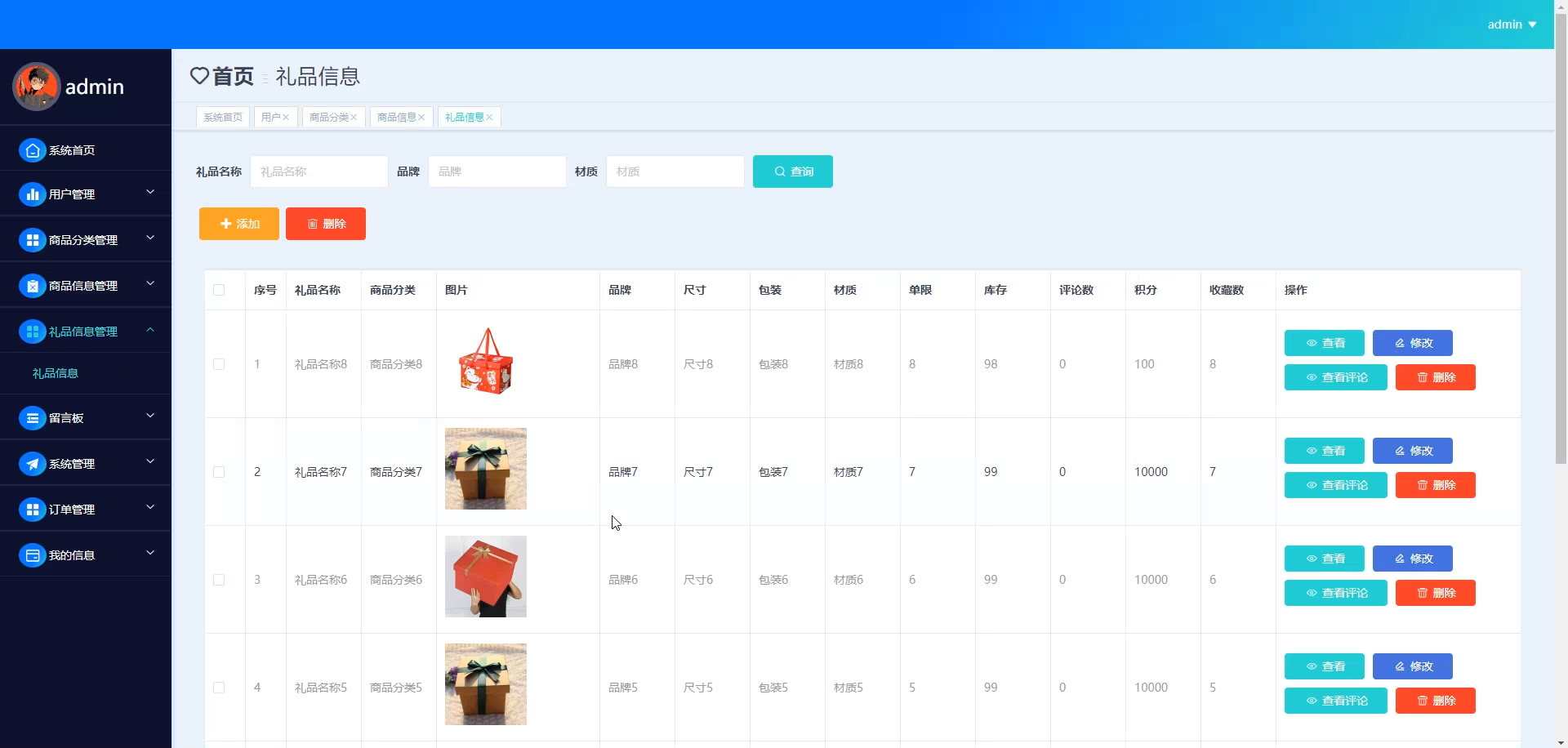Click the 订单管理 grid icon
Image resolution: width=1568 pixels, height=748 pixels.
(32, 510)
